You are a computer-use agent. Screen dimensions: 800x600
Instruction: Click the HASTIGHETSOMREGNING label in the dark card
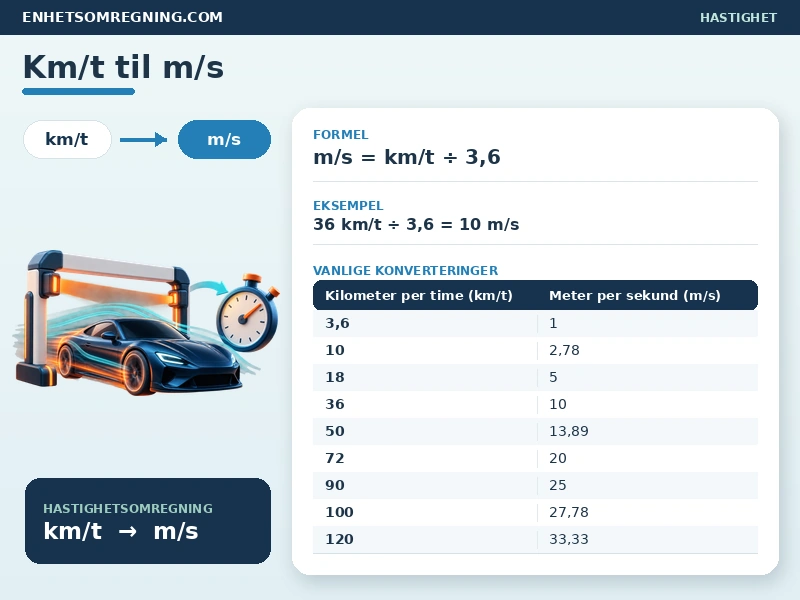[128, 509]
